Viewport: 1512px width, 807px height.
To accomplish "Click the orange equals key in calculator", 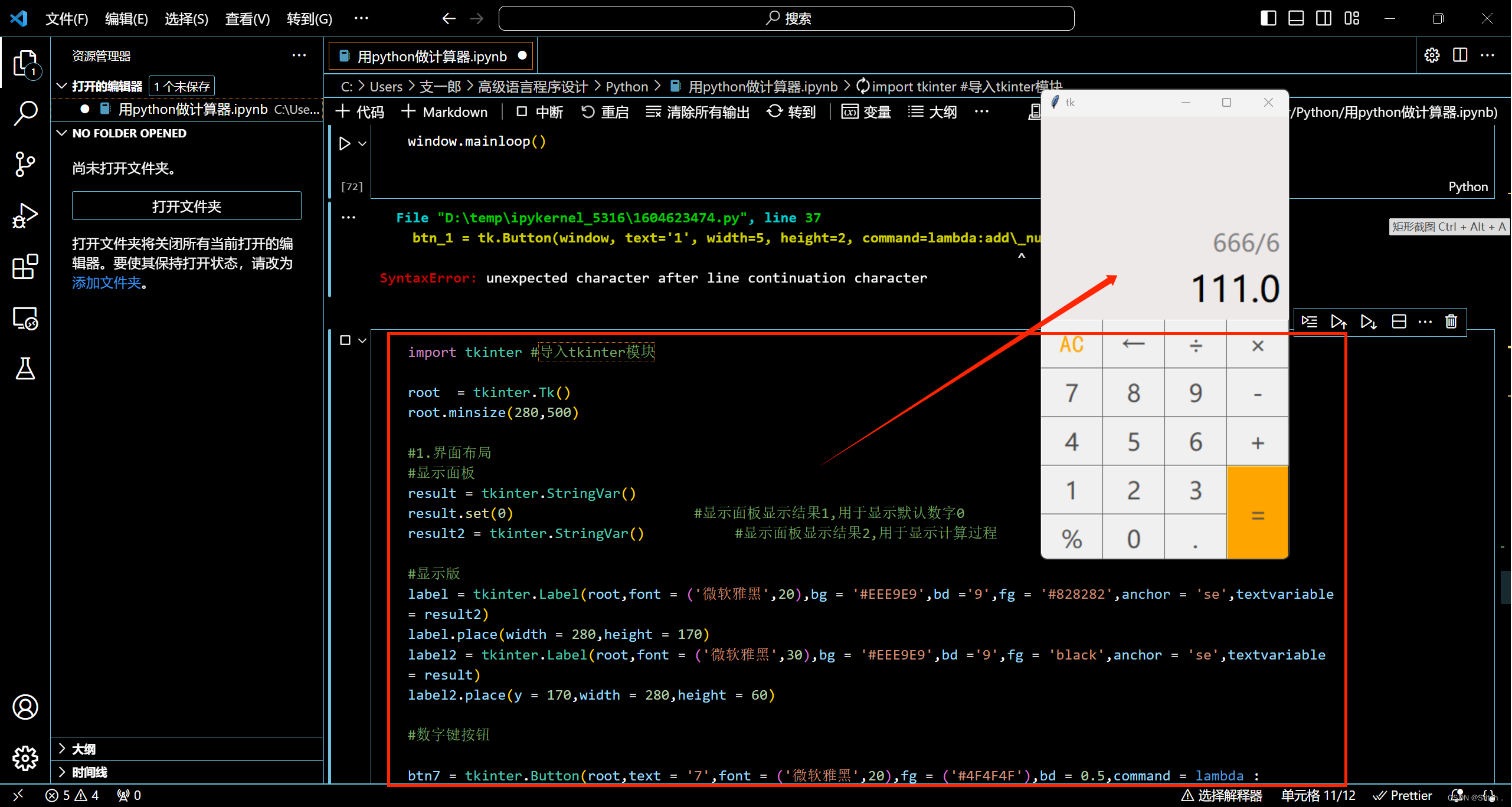I will (x=1258, y=513).
